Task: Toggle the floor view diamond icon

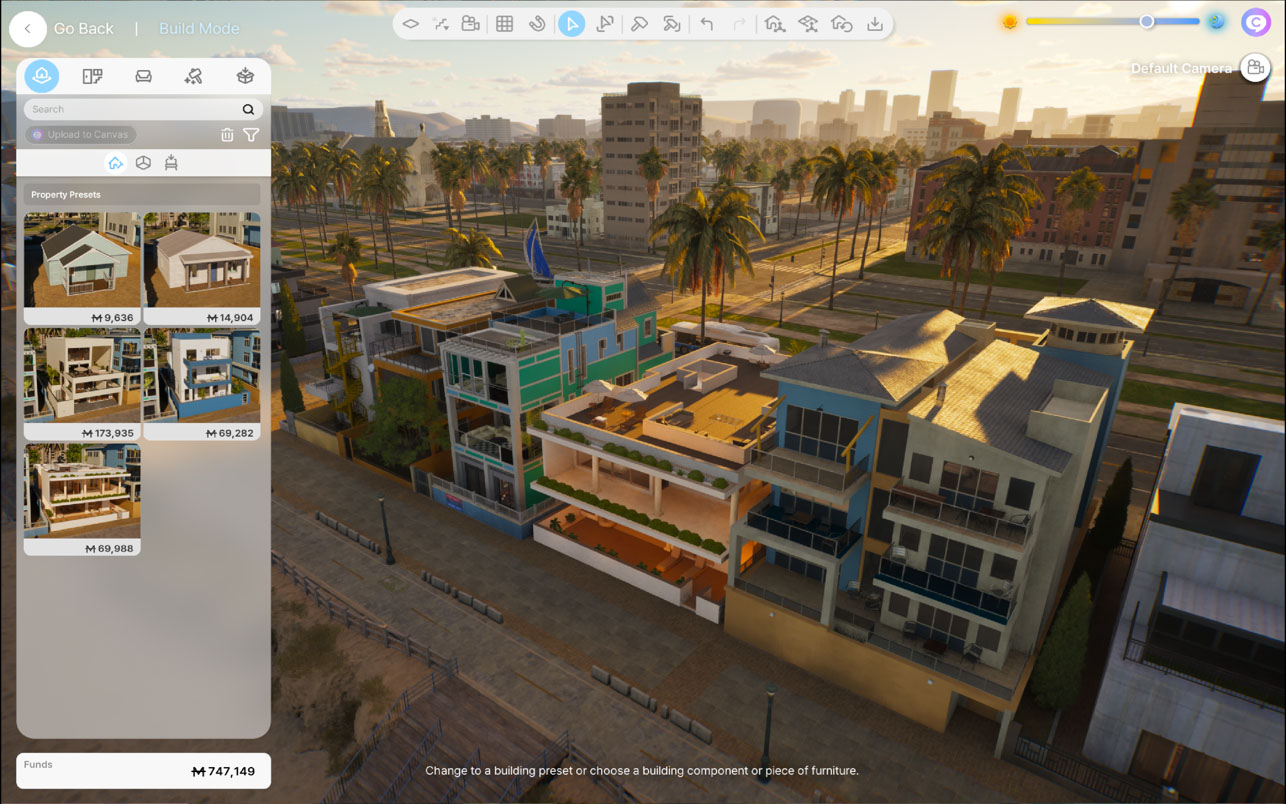Action: [410, 24]
